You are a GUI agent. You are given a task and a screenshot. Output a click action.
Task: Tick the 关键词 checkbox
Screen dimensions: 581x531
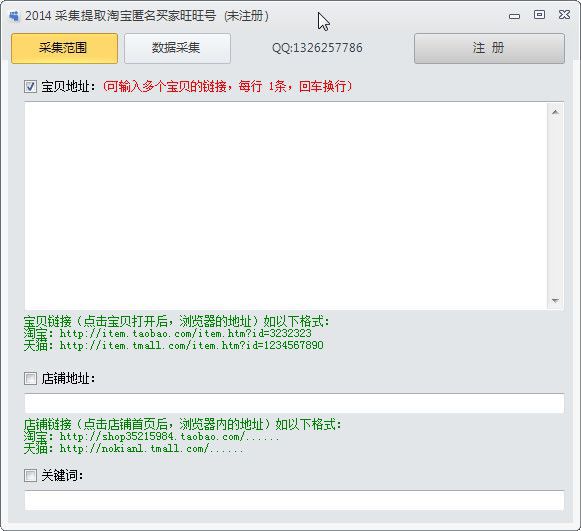tap(30, 475)
